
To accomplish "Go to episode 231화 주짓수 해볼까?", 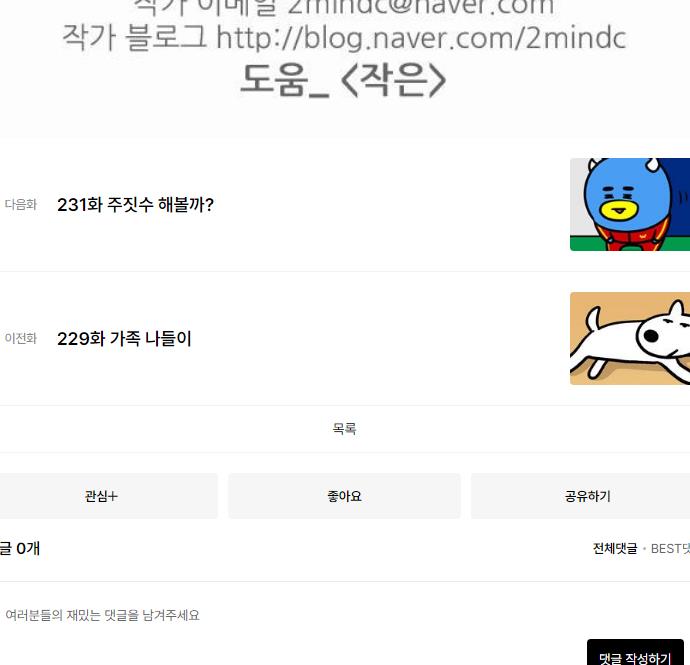I will pyautogui.click(x=136, y=205).
